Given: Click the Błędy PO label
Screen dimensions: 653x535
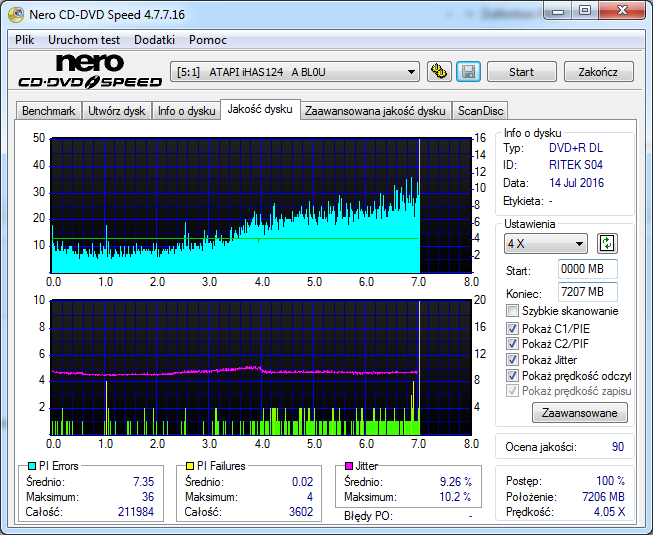Looking at the screenshot, I should pos(368,516).
